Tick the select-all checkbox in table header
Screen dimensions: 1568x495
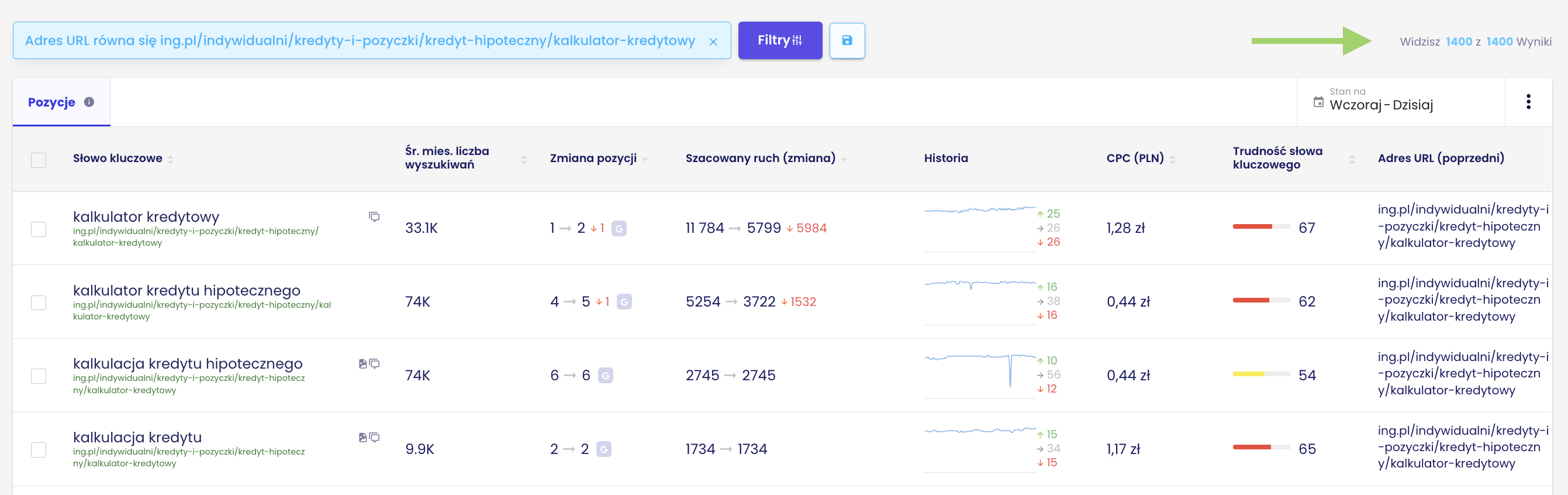coord(39,160)
